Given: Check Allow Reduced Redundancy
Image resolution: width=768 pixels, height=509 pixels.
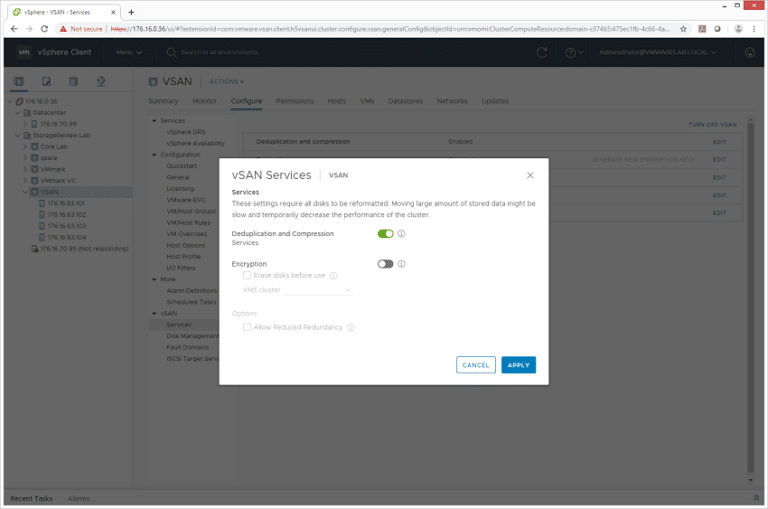Looking at the screenshot, I should click(x=247, y=327).
